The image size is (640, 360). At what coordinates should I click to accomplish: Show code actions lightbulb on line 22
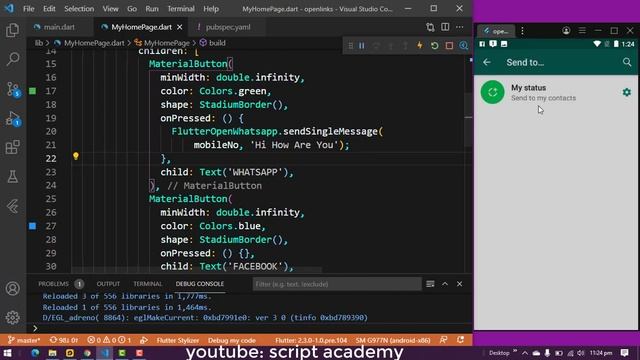pos(76,156)
